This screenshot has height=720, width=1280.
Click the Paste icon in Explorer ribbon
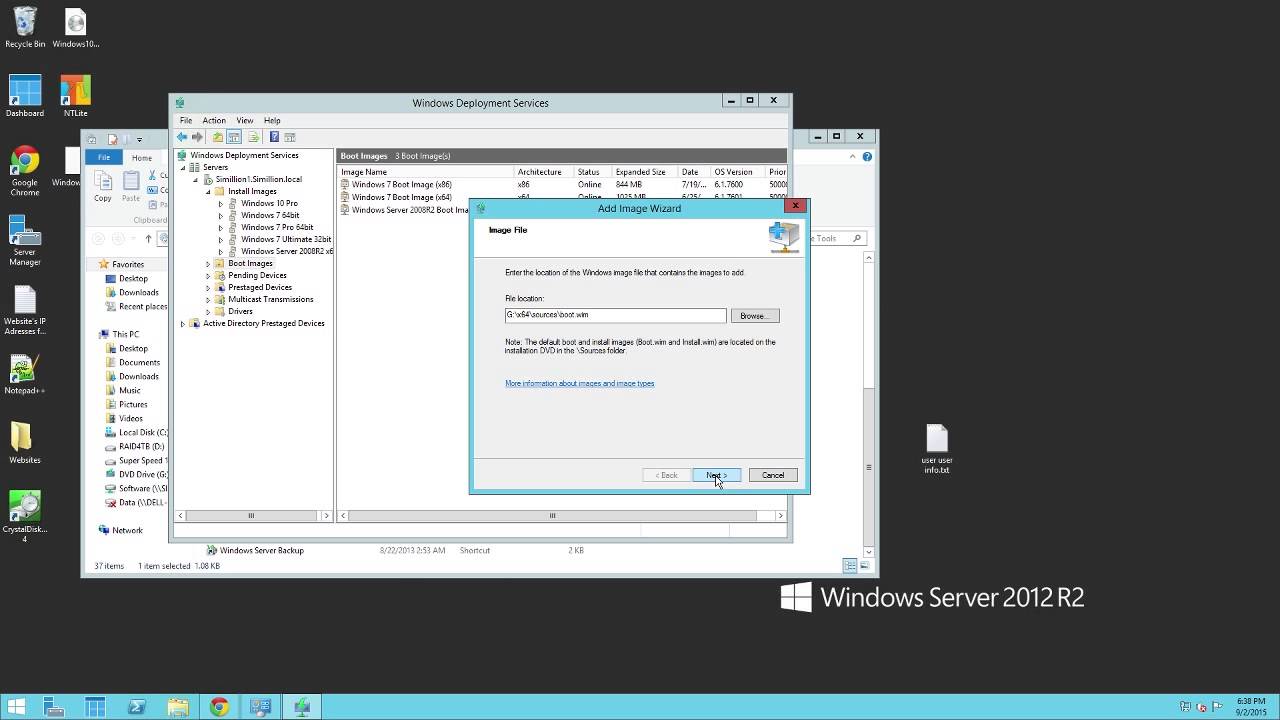131,186
